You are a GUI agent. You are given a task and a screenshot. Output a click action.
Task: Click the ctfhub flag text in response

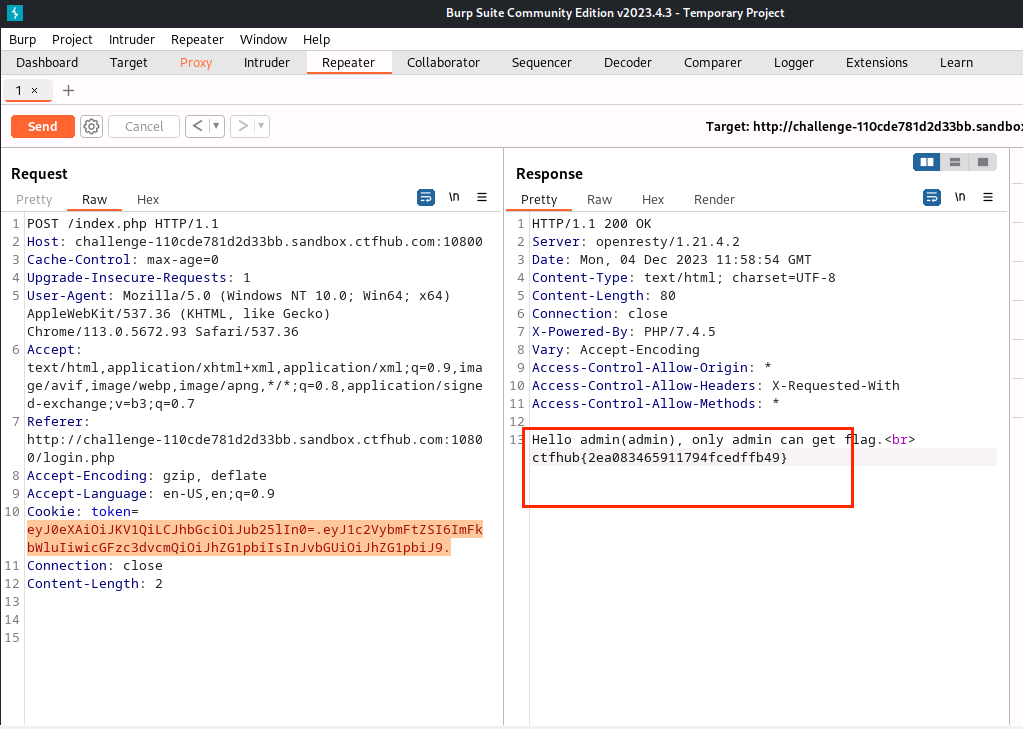[660, 458]
